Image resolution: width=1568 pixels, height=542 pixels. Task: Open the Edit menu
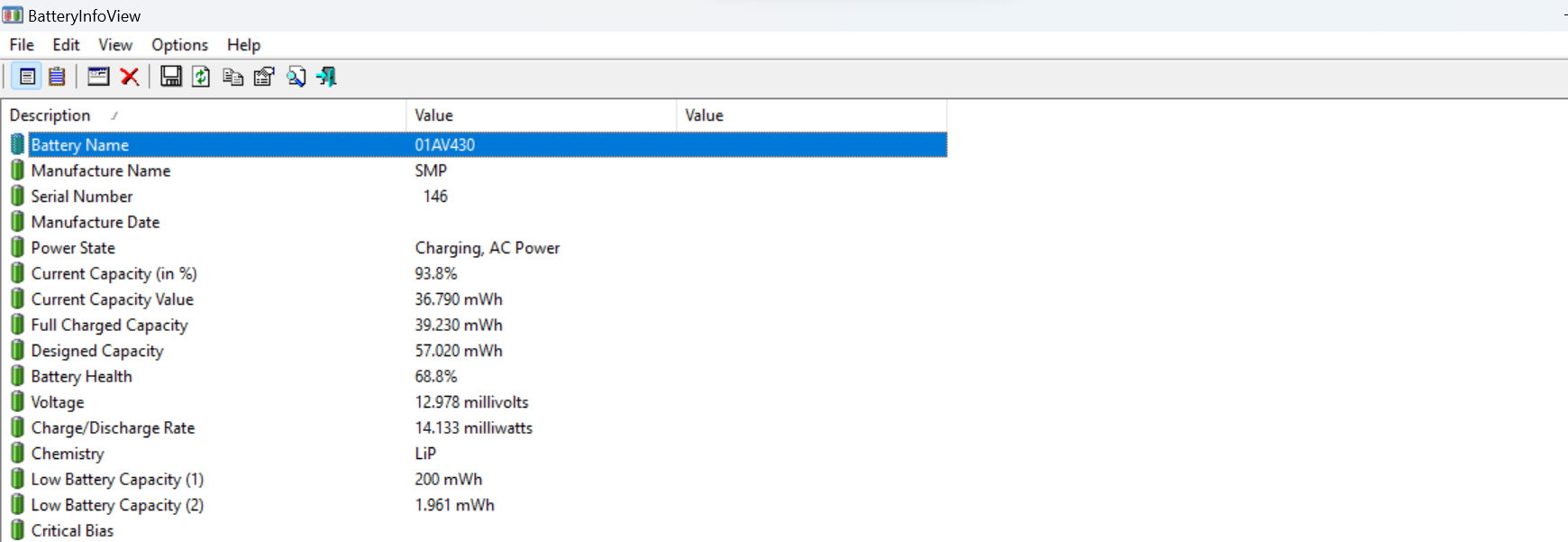coord(66,45)
